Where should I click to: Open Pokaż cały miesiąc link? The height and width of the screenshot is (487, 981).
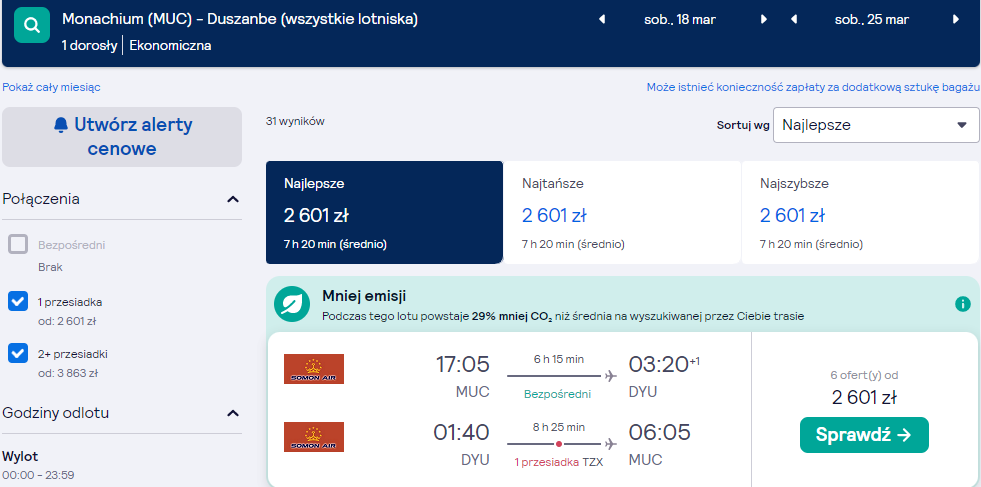coord(51,87)
